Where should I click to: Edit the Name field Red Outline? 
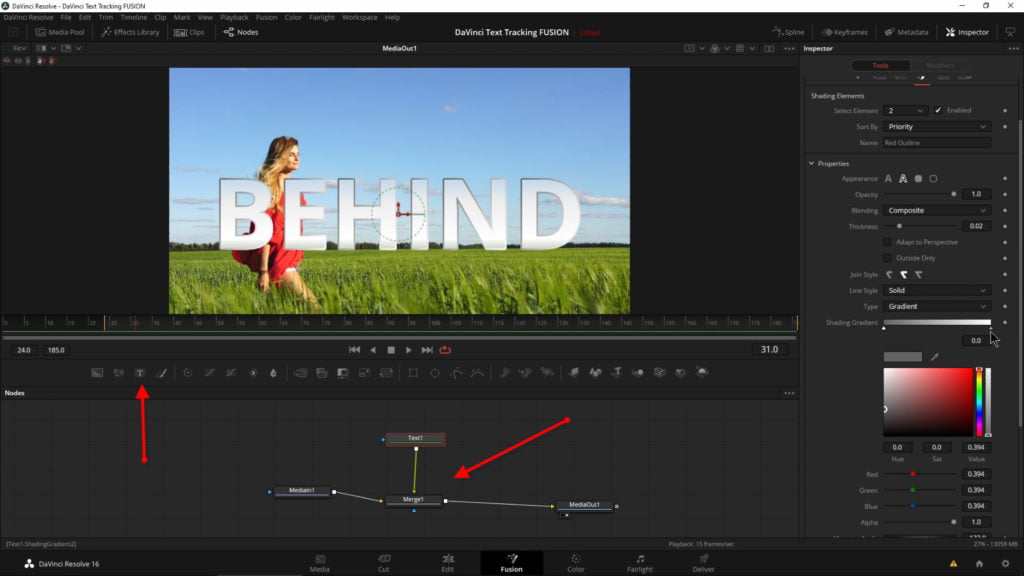(x=936, y=142)
